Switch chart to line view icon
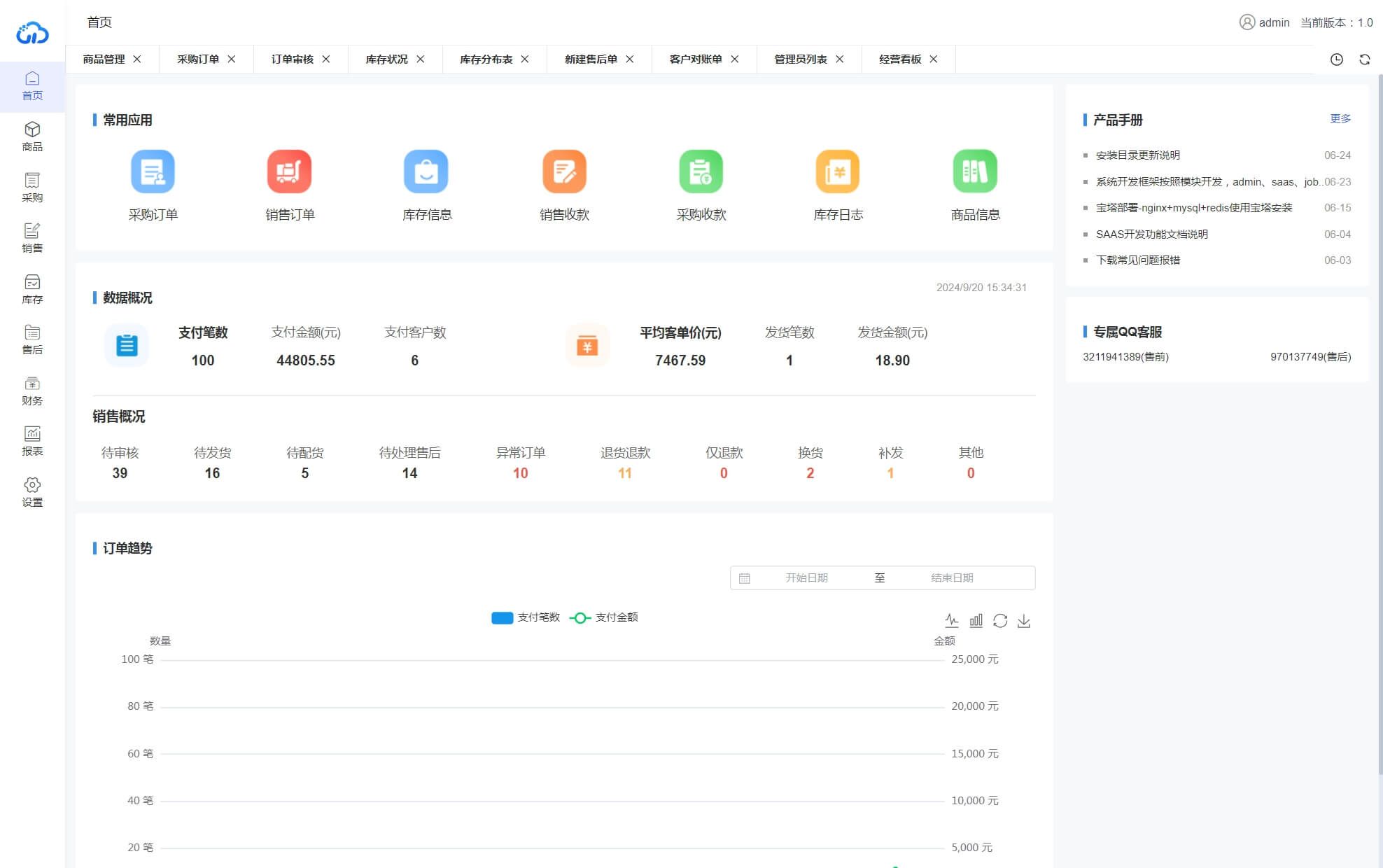 tap(952, 621)
